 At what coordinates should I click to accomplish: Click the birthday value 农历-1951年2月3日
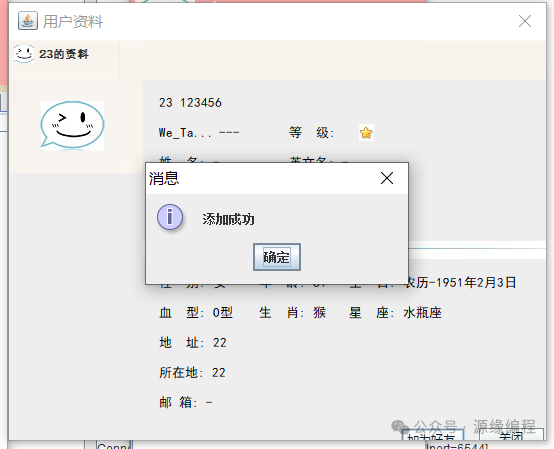coord(460,283)
